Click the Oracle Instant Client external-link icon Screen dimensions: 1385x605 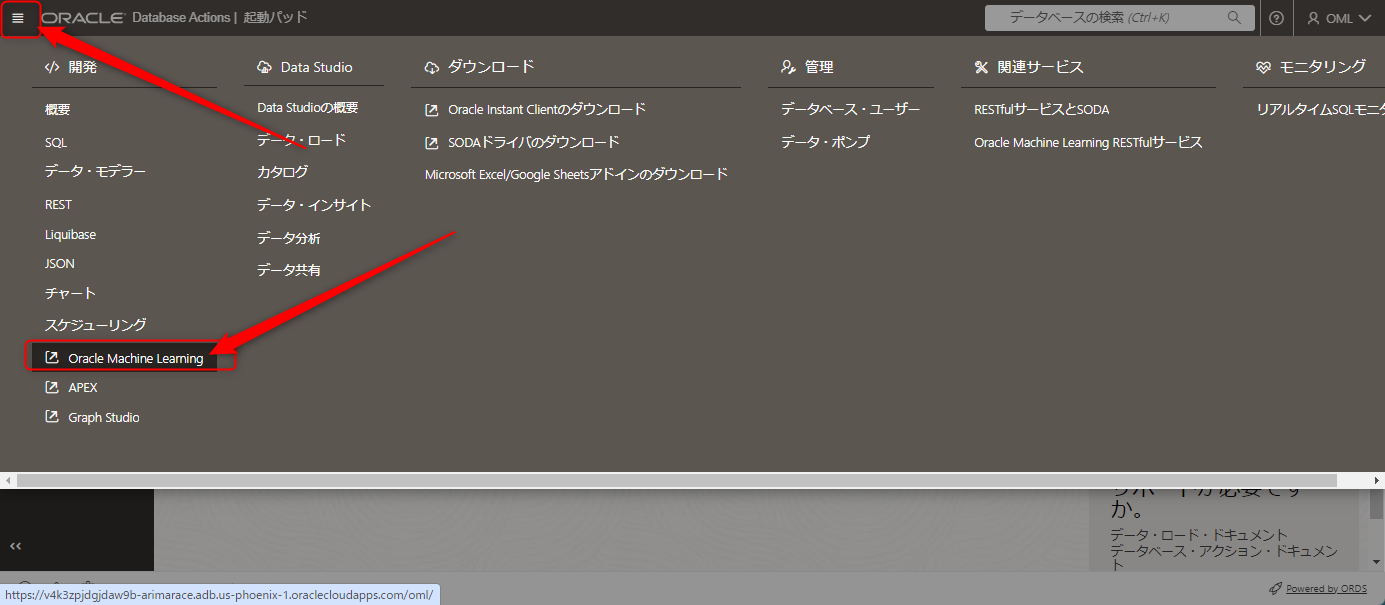432,109
